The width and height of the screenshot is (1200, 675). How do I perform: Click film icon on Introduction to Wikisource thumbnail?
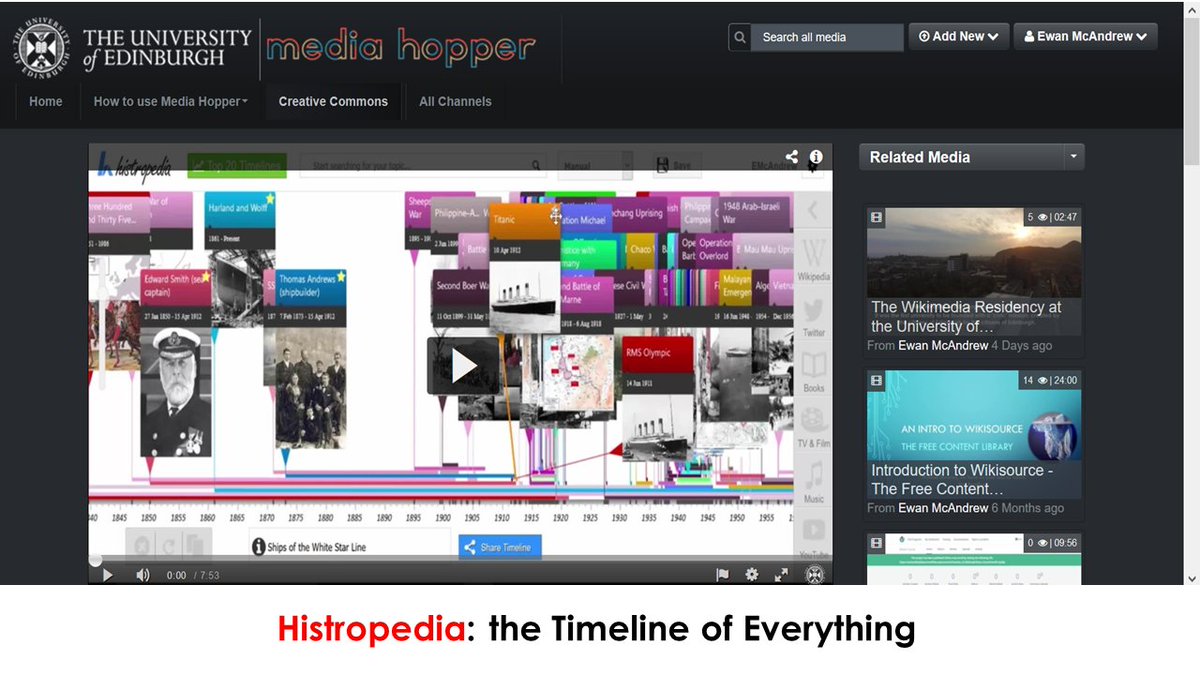click(x=876, y=381)
